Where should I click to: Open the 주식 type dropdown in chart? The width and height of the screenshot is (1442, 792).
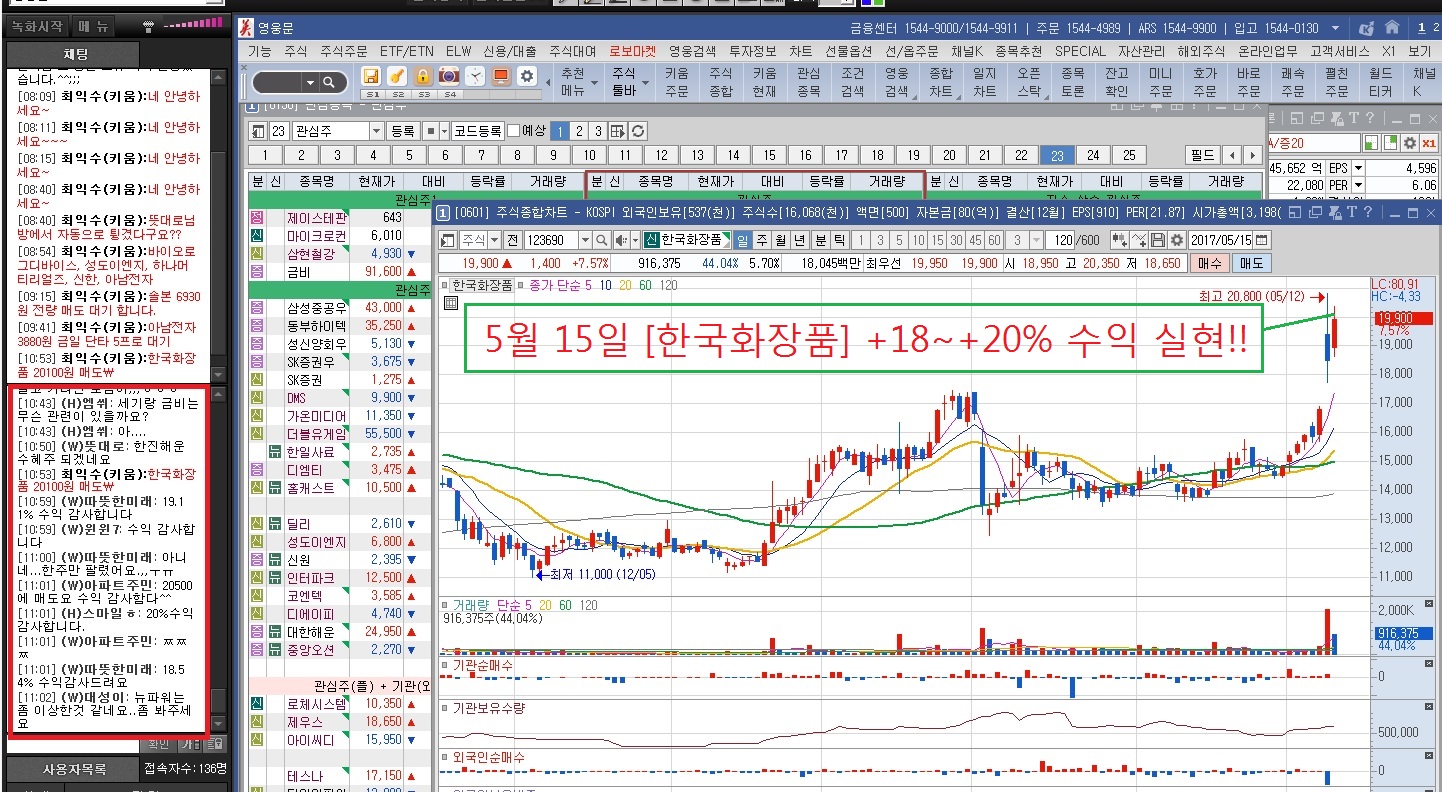[x=493, y=240]
